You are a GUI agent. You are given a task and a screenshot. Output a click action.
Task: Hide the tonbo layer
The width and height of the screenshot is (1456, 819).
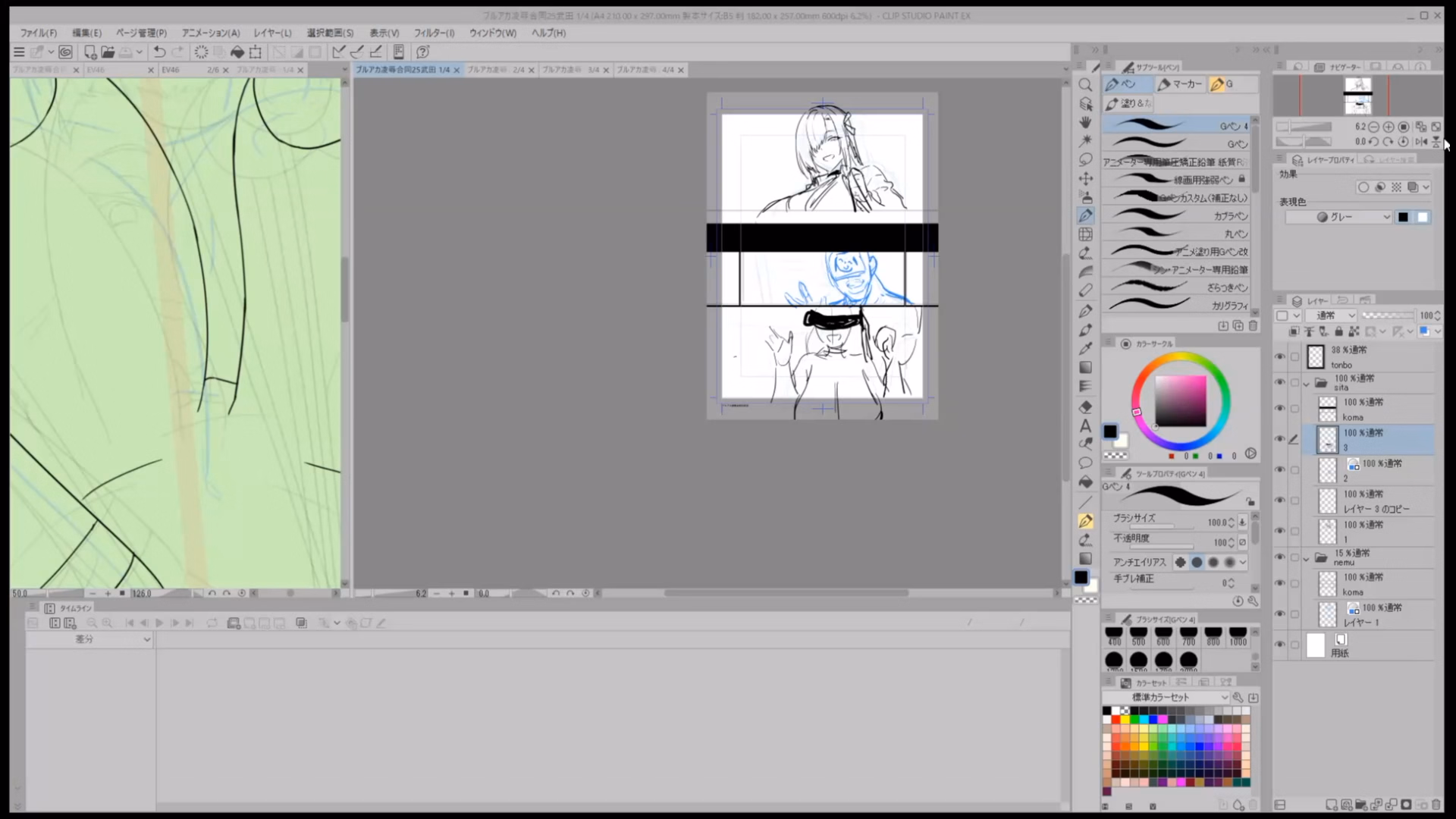[1280, 356]
